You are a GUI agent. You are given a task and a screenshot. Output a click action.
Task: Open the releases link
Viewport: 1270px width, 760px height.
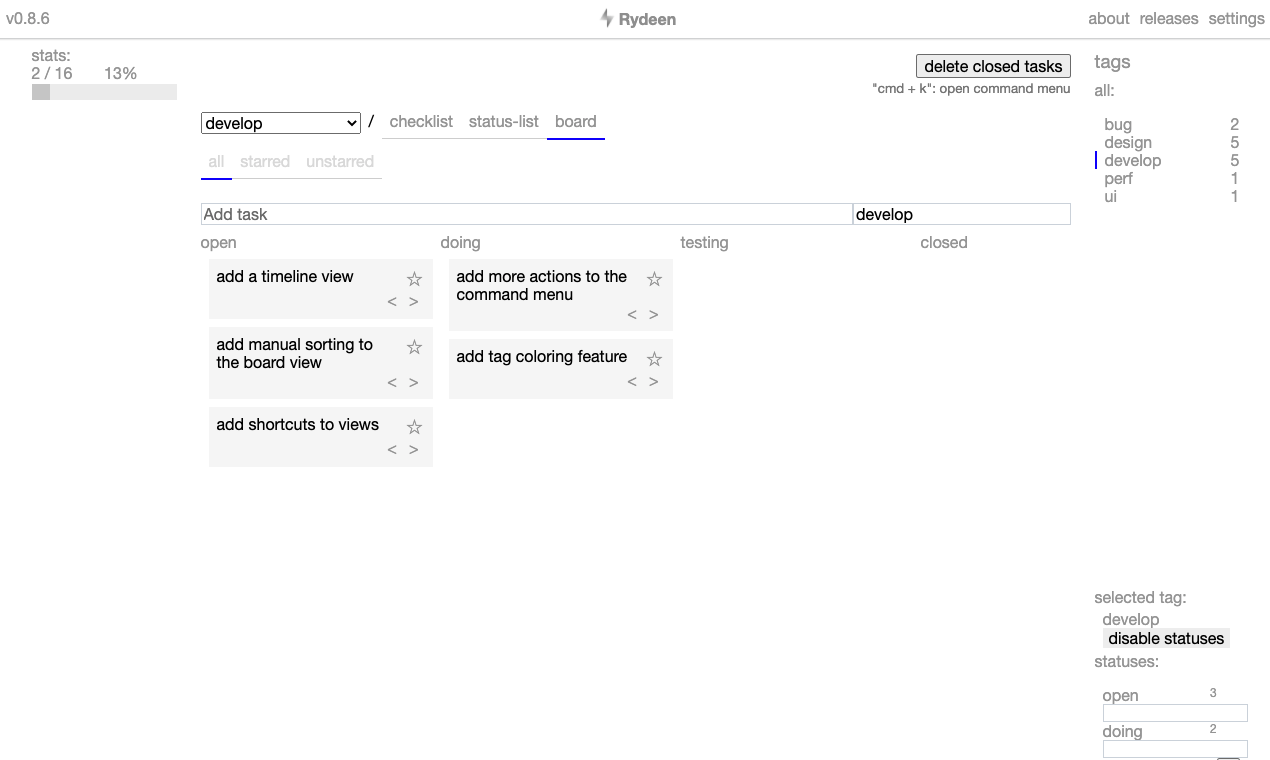coord(1169,18)
